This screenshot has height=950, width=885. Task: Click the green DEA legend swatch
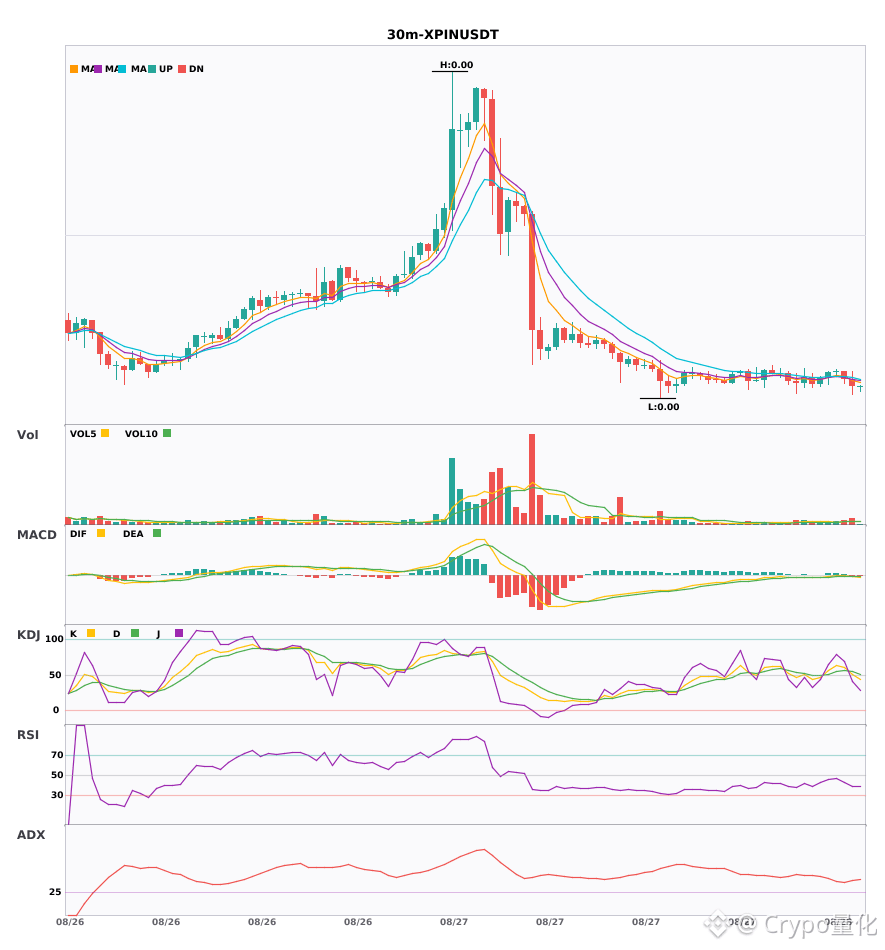point(157,533)
